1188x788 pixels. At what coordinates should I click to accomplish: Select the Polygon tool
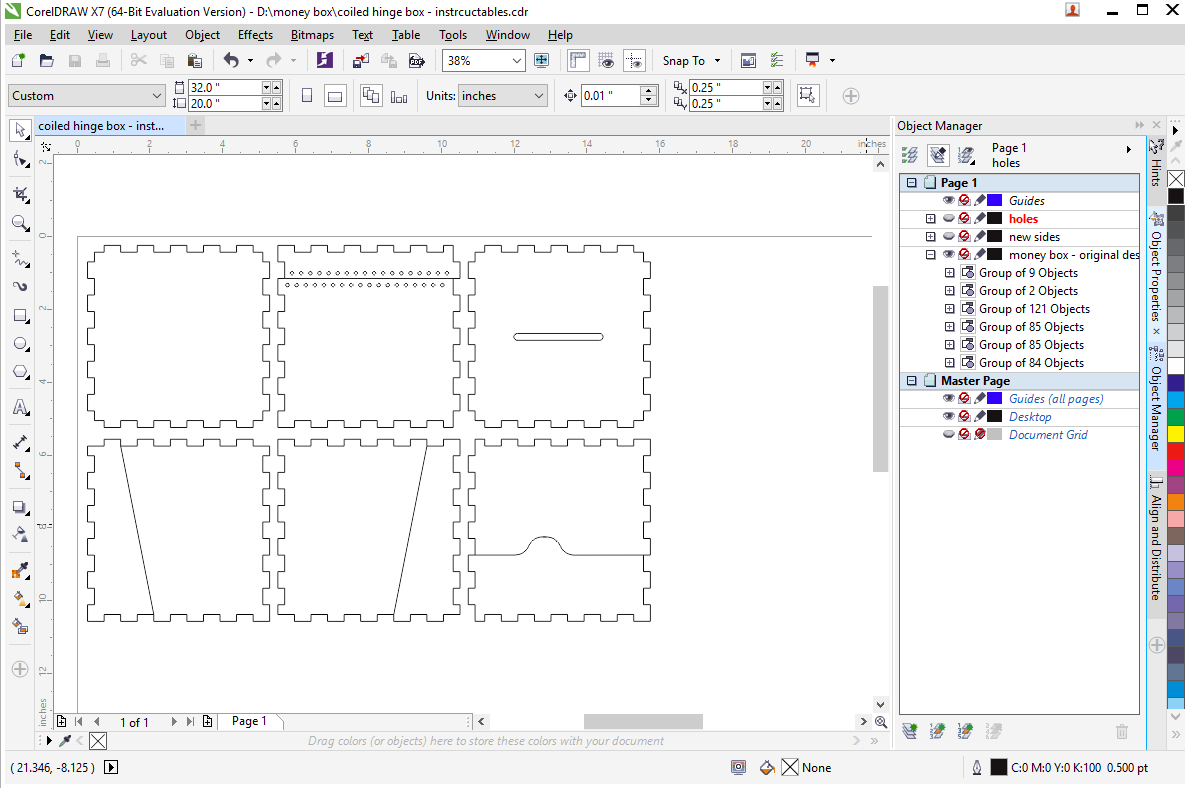point(20,372)
